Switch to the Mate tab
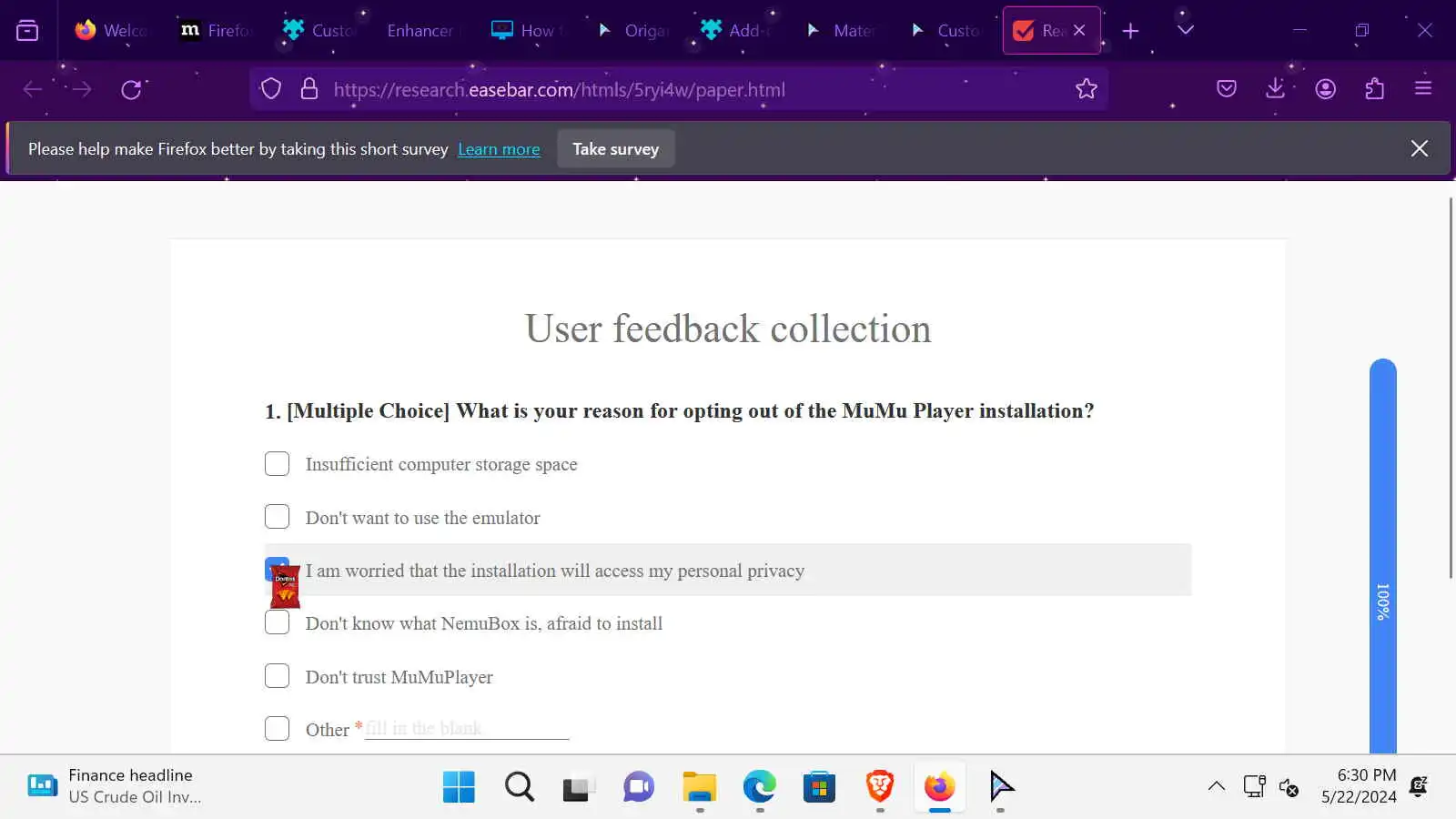 click(840, 31)
